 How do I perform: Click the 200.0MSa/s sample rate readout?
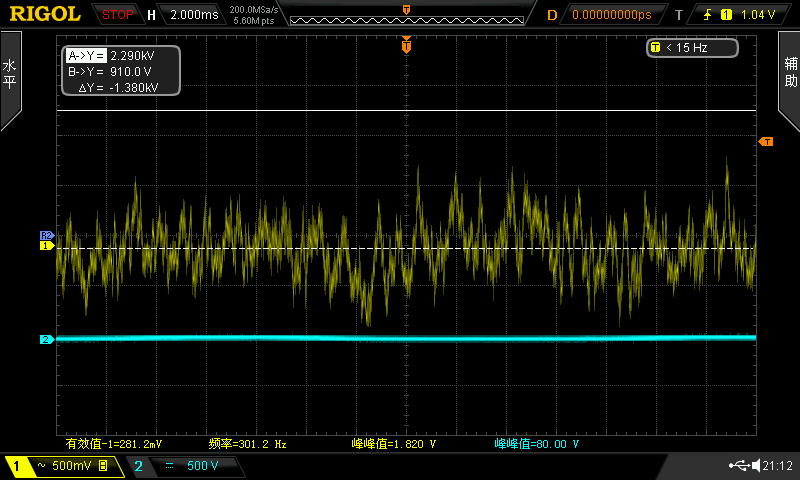pyautogui.click(x=254, y=10)
